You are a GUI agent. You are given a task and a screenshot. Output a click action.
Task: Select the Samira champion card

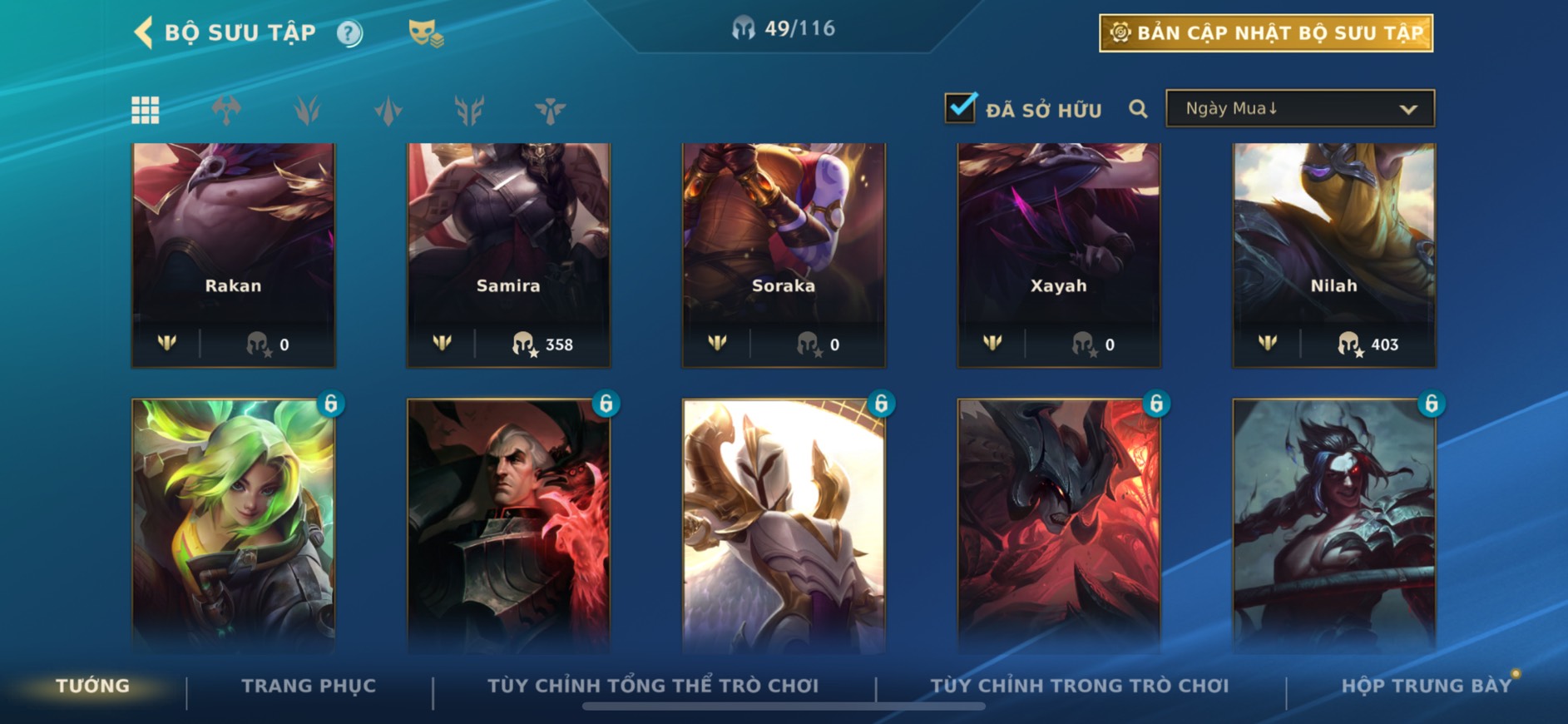point(508,255)
